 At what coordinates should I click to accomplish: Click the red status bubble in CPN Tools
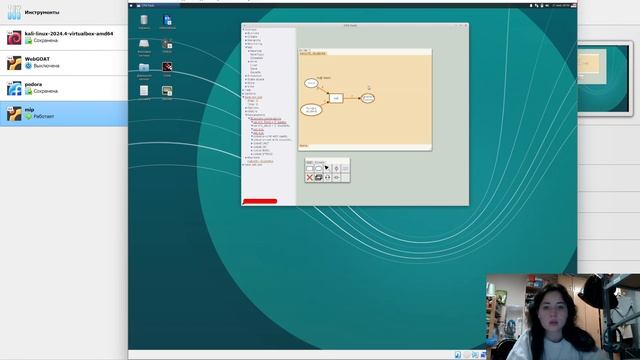[260, 201]
